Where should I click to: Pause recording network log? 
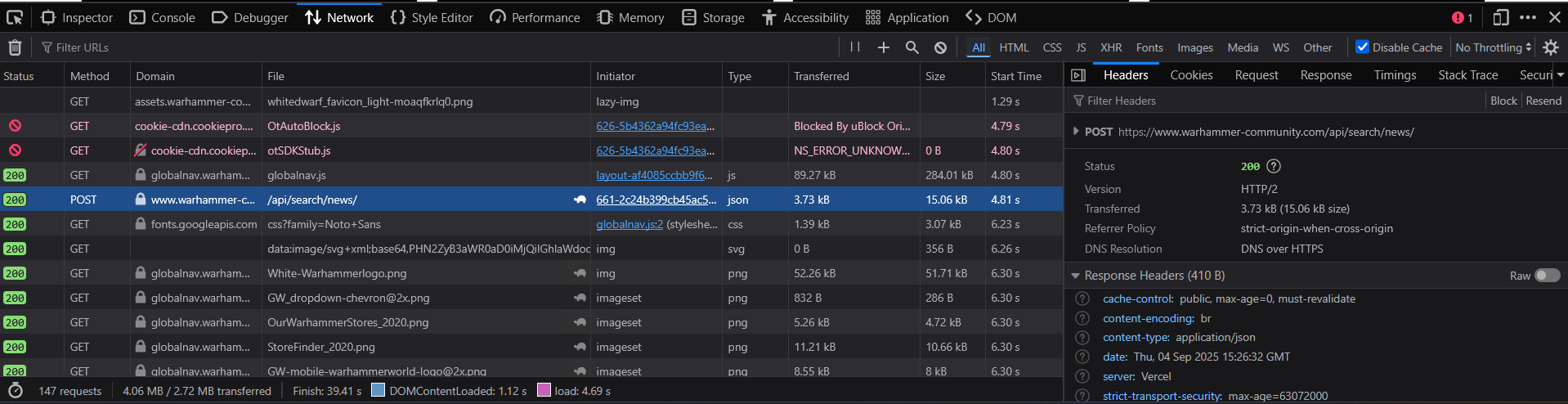[x=855, y=47]
